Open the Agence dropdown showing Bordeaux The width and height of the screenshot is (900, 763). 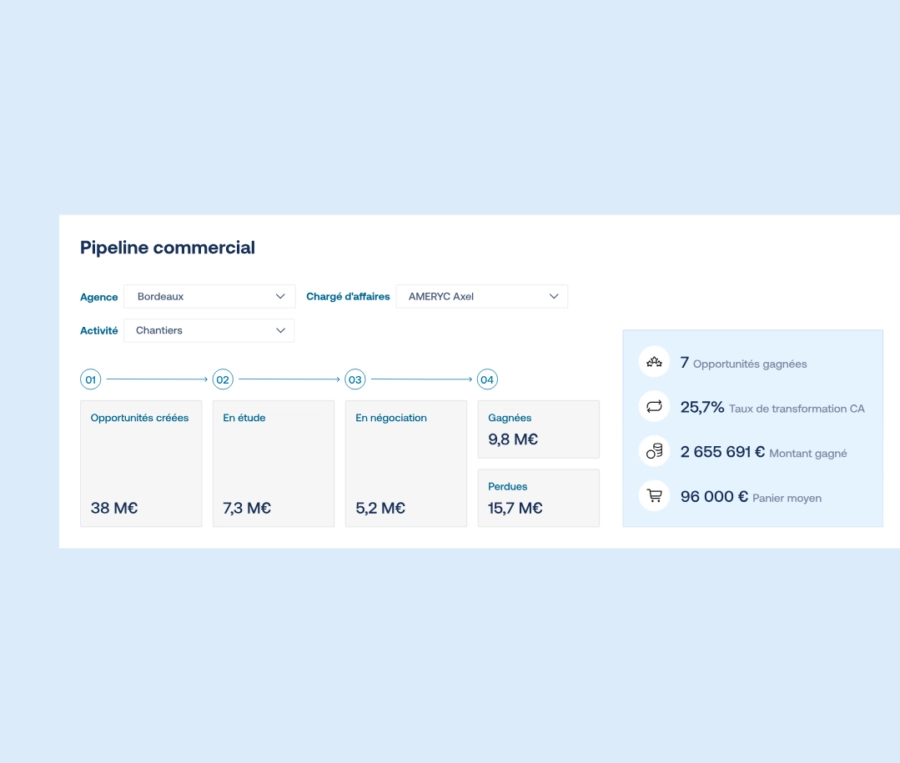pyautogui.click(x=209, y=296)
